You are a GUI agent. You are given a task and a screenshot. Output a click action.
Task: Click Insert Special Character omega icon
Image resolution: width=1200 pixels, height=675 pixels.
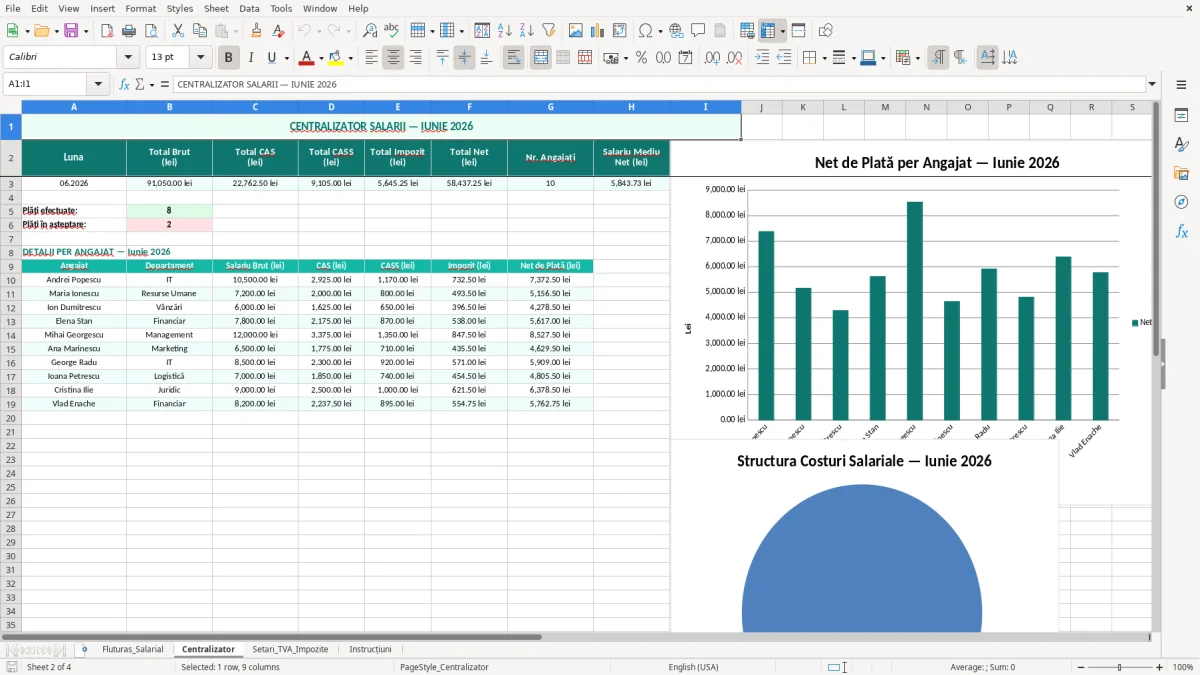coord(645,31)
